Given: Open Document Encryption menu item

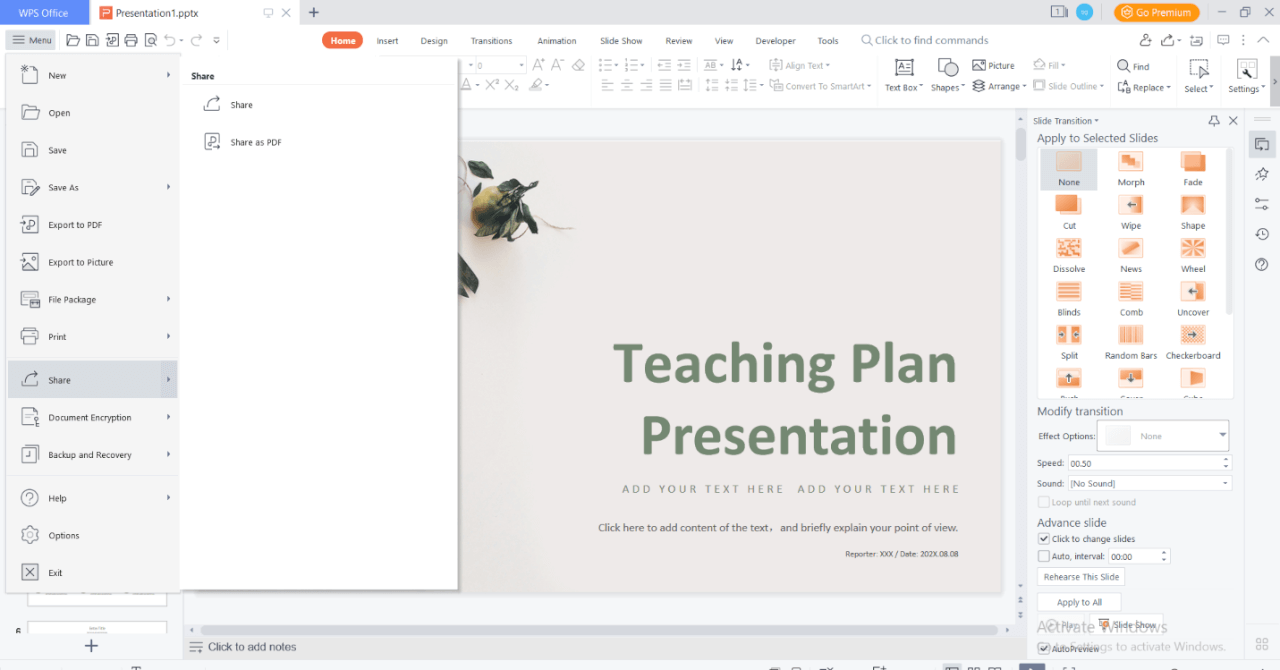Looking at the screenshot, I should coord(90,417).
